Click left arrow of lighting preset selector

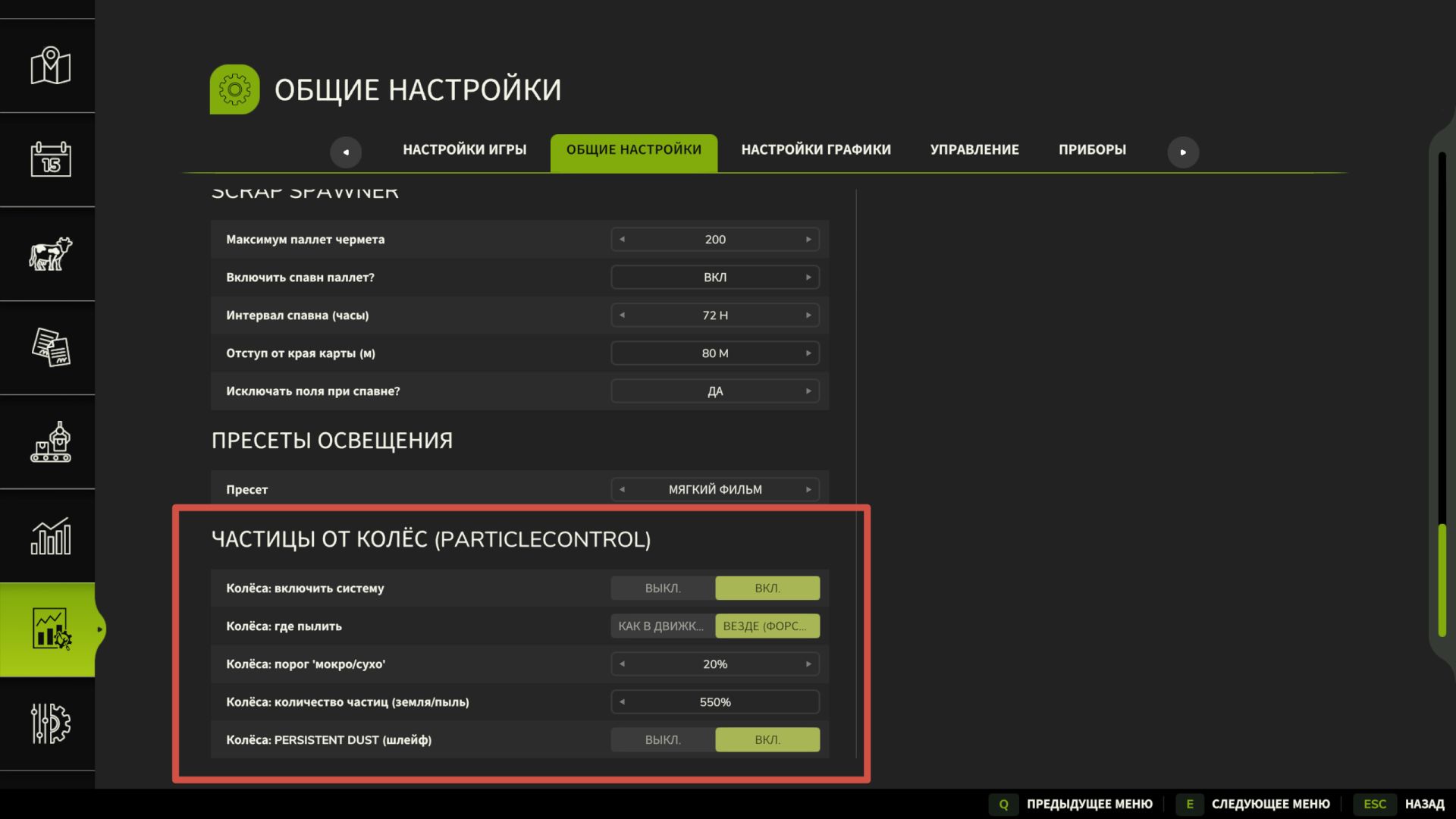pyautogui.click(x=622, y=490)
